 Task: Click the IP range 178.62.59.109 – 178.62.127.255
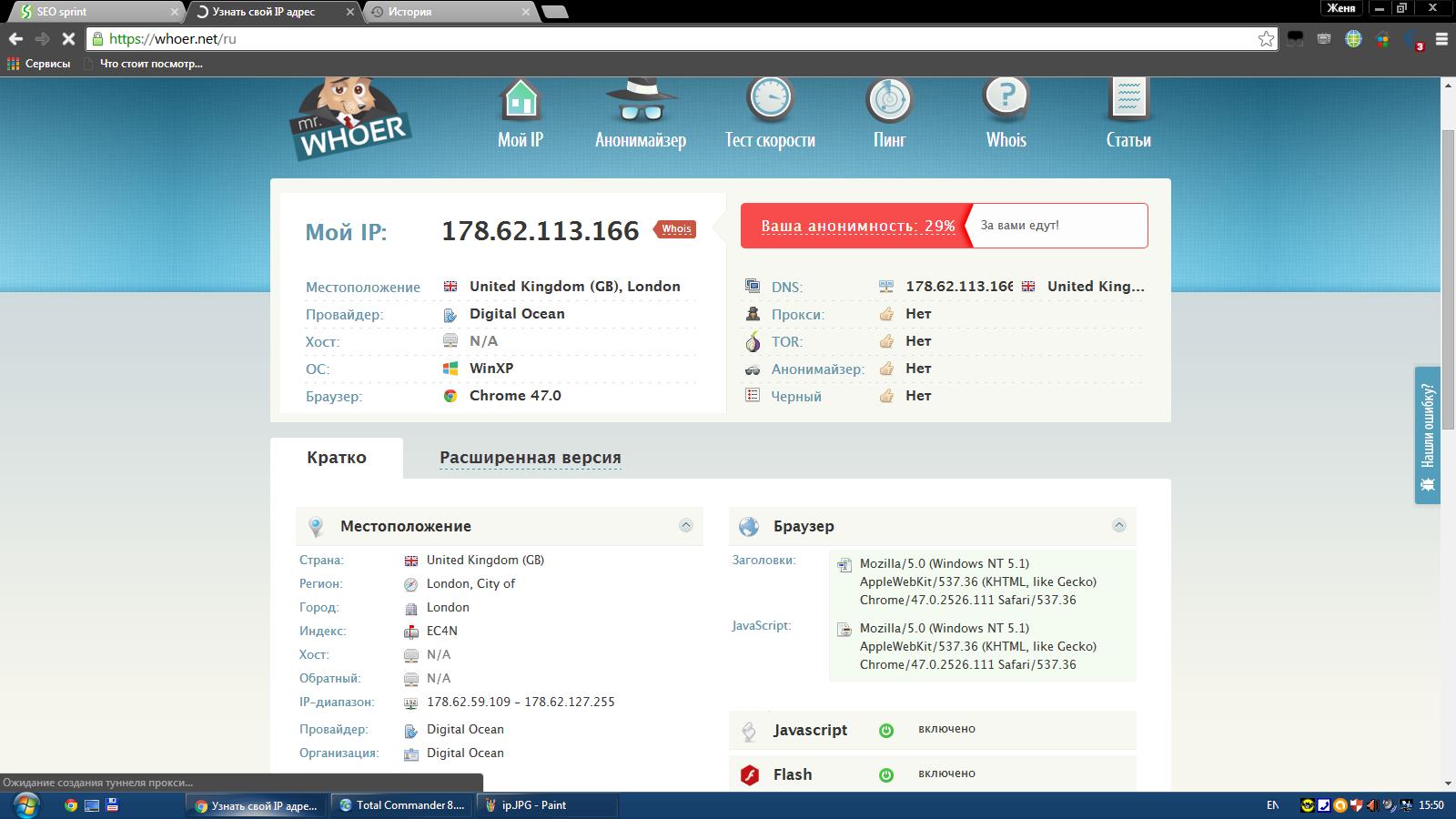pyautogui.click(x=521, y=702)
